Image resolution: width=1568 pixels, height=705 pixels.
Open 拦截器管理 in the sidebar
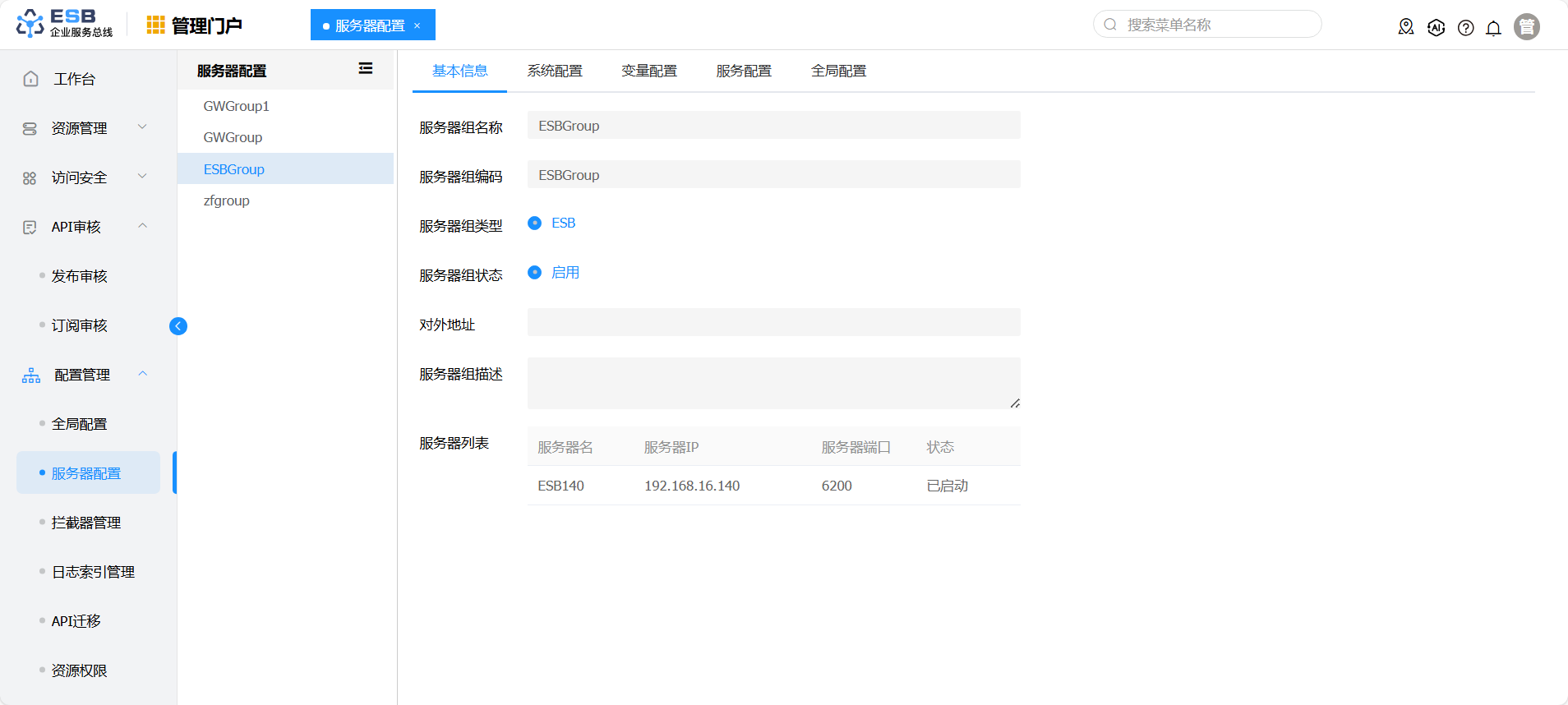point(86,523)
